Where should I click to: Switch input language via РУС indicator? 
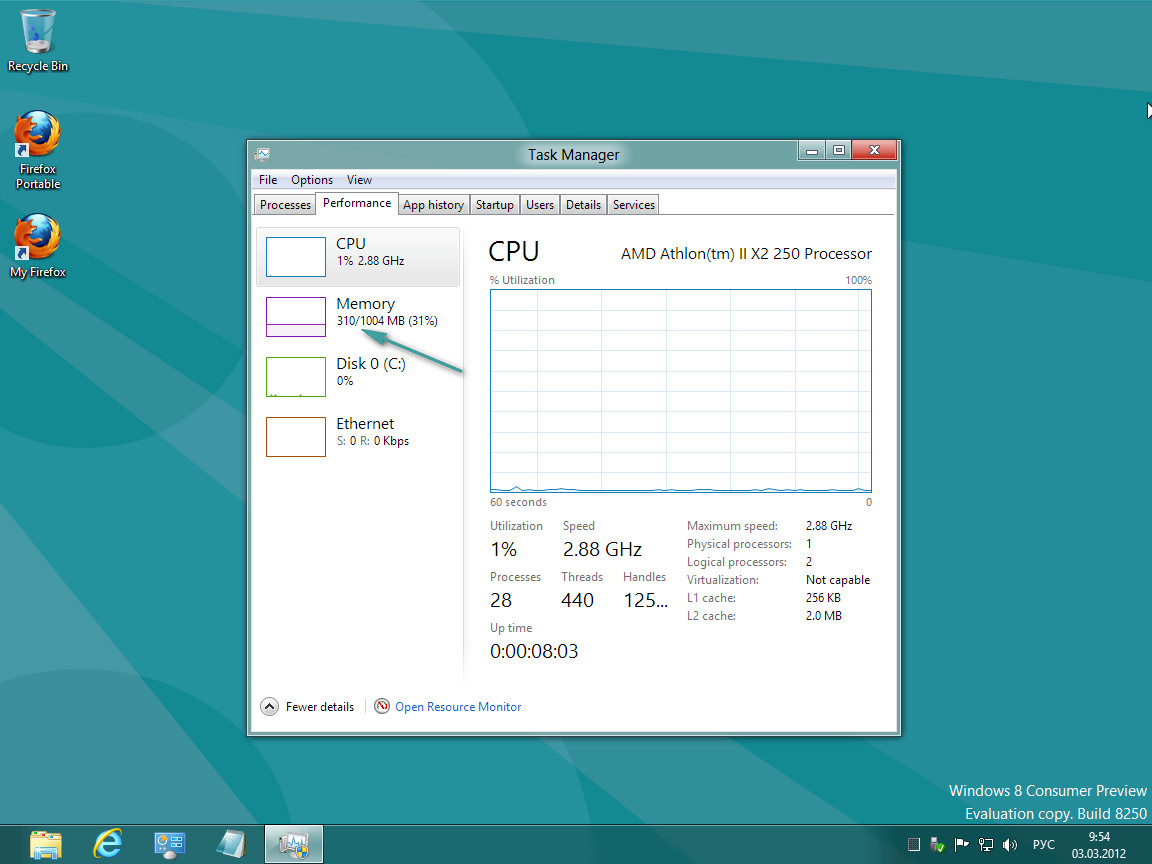click(1043, 845)
